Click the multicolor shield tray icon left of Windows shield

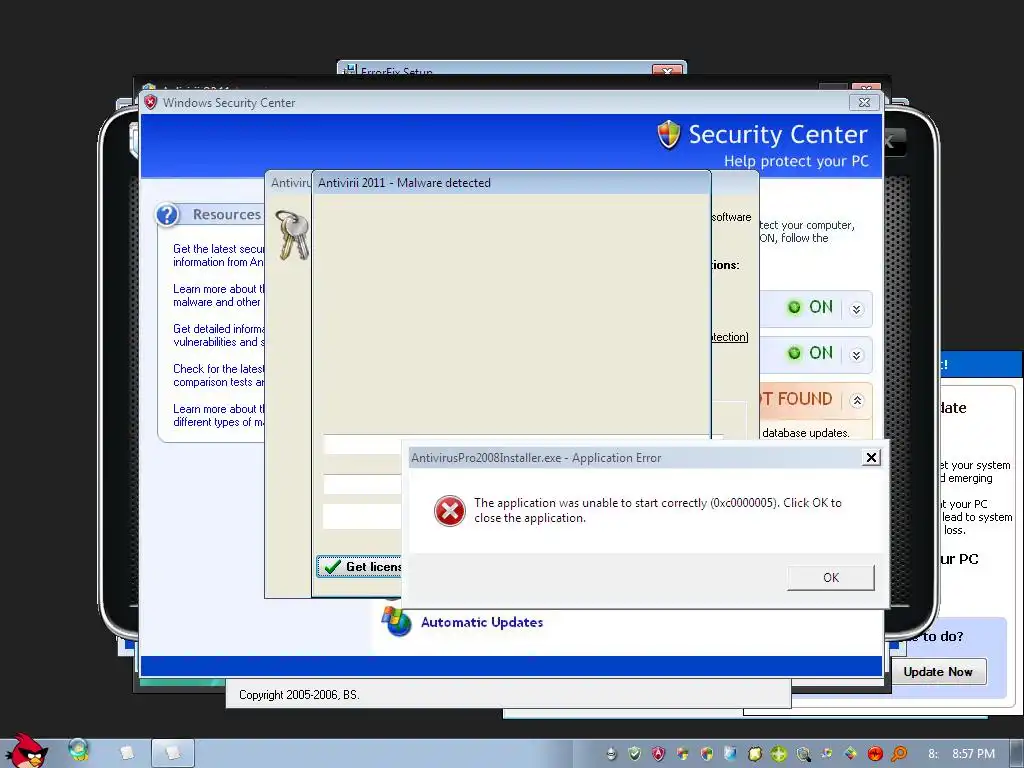682,754
